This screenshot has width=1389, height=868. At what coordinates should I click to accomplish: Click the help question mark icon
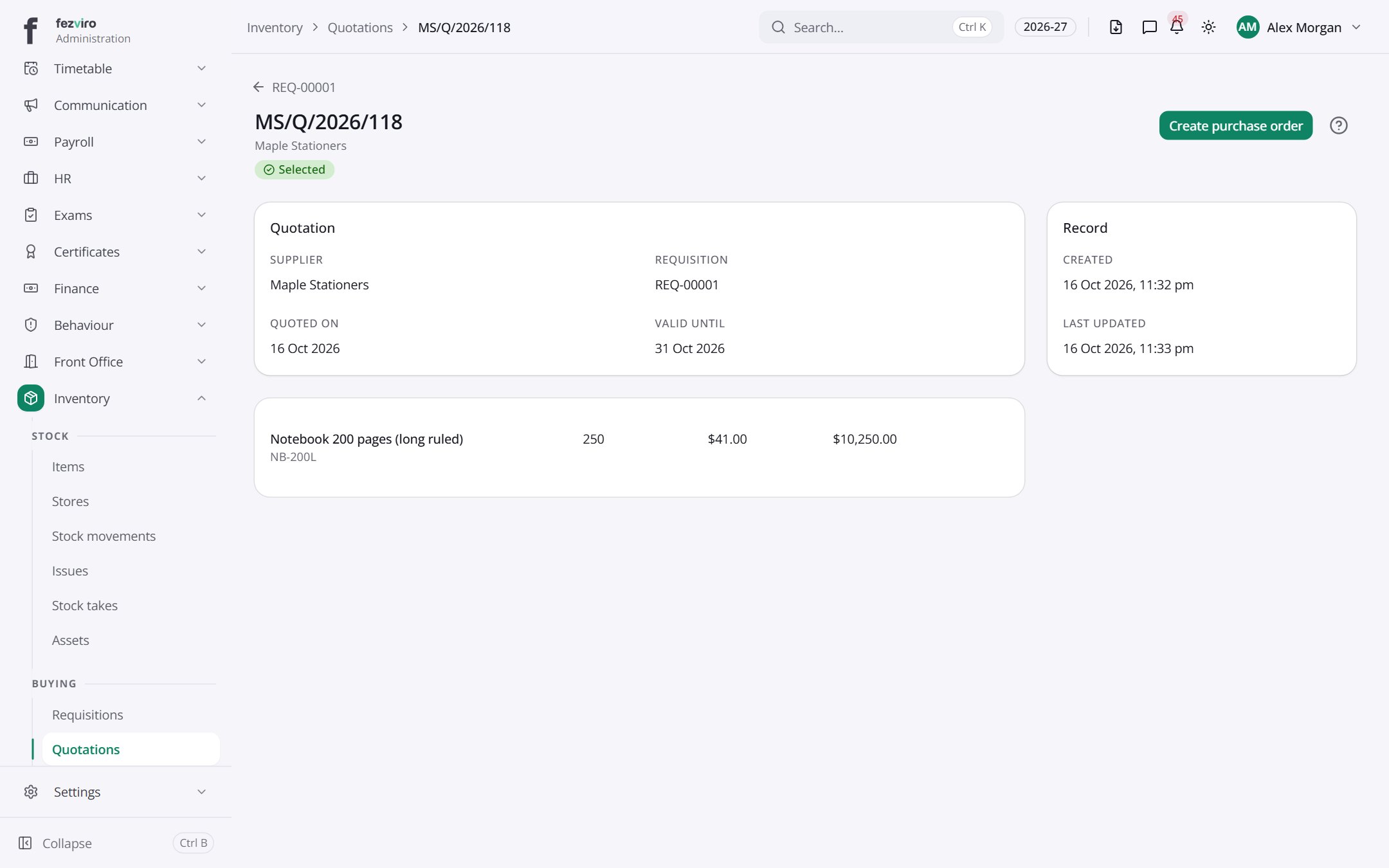1338,125
